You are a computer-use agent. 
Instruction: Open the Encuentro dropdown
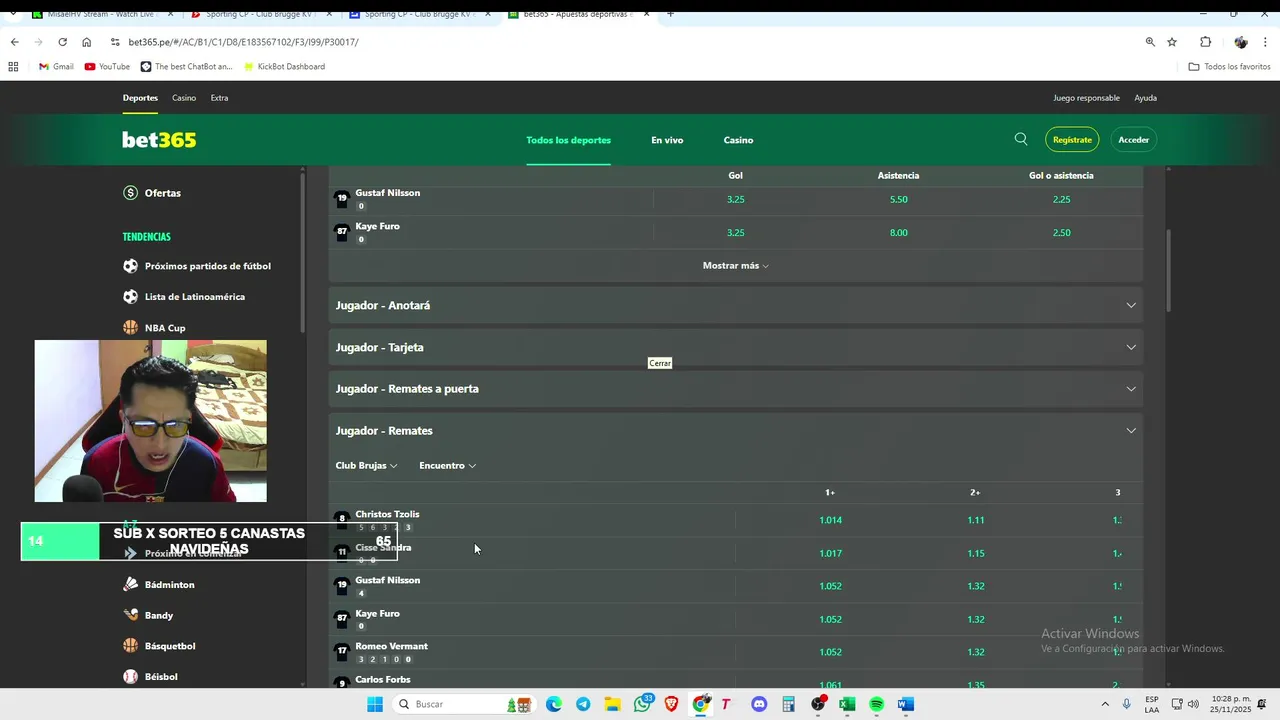pyautogui.click(x=447, y=465)
